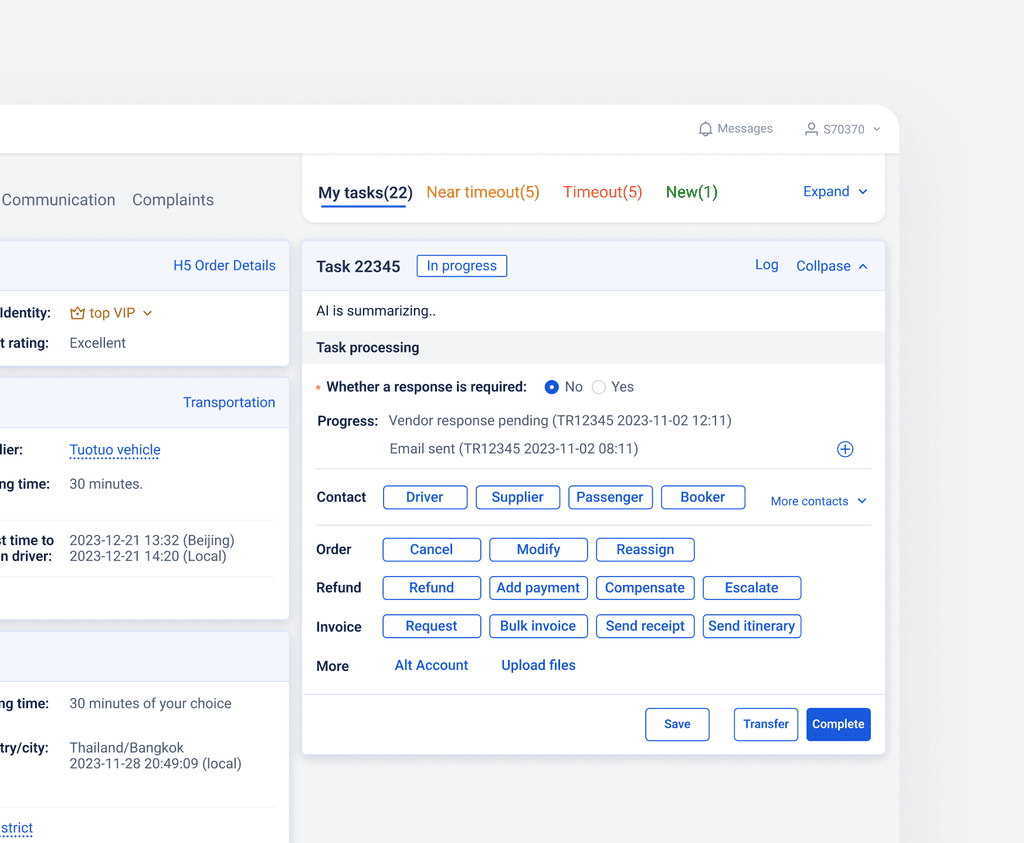The image size is (1024, 843).
Task: Click Send receipt button
Action: click(x=645, y=627)
